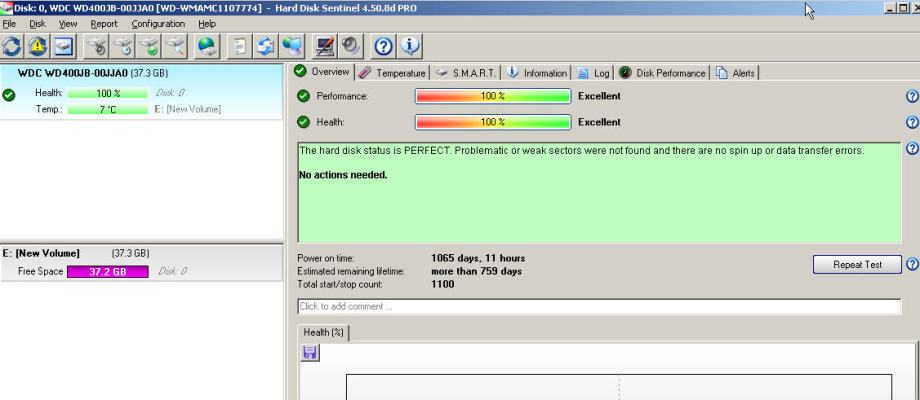
Task: Click the green check status icon in disk list
Action: coord(9,95)
